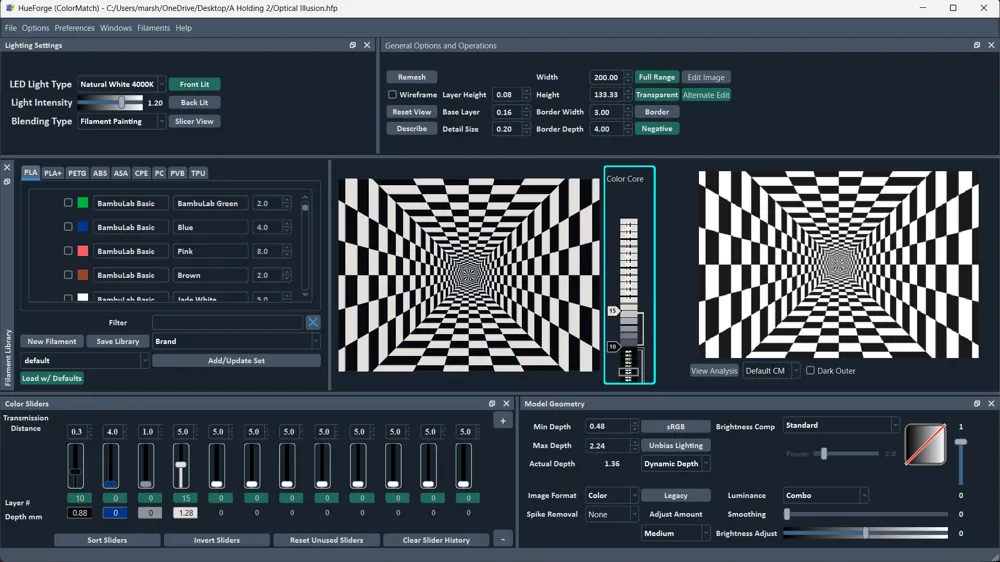The width and height of the screenshot is (1000, 562).
Task: Click the Reset View button
Action: 411,112
